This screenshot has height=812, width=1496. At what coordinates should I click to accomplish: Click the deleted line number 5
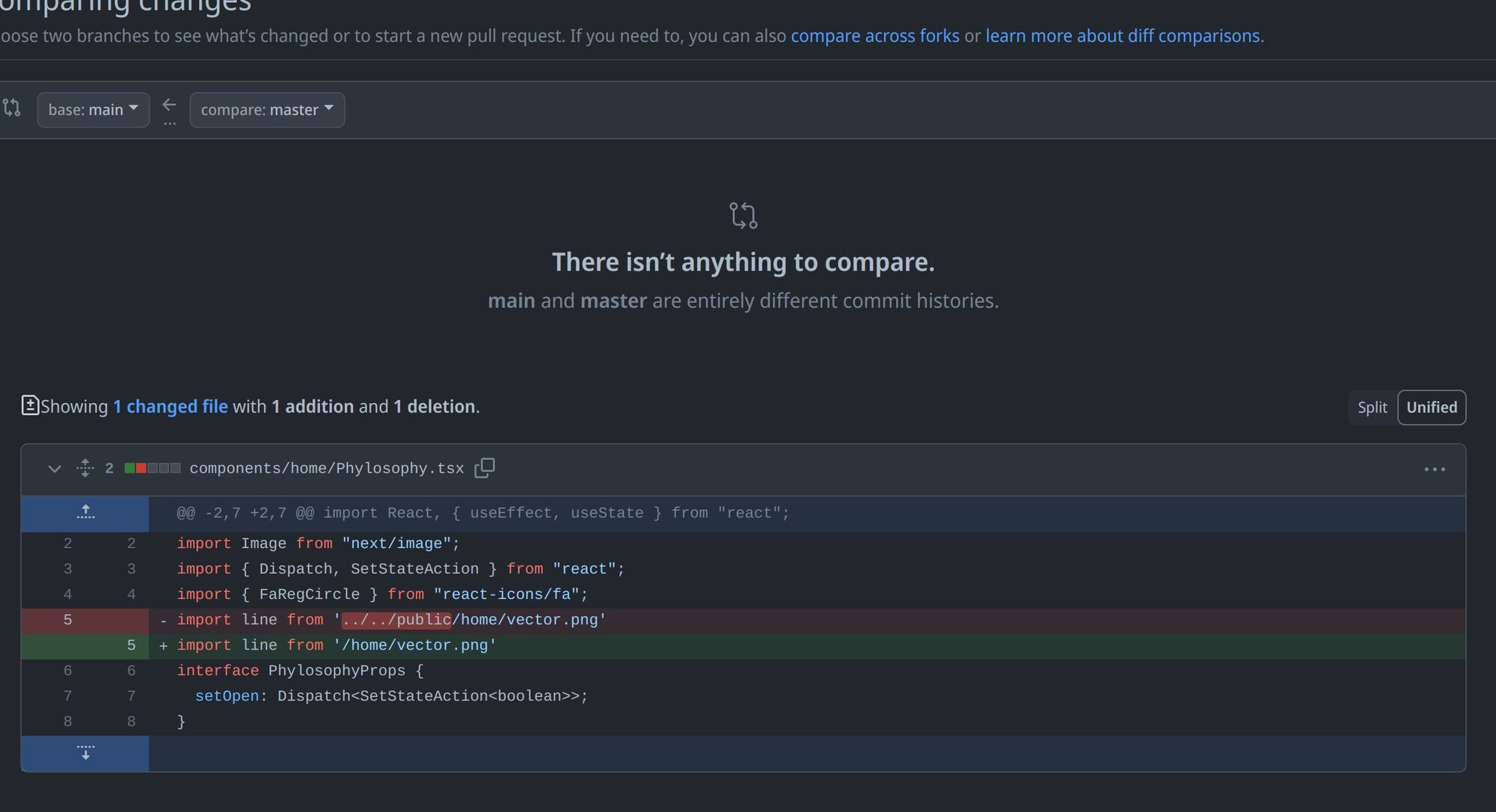pyautogui.click(x=67, y=620)
